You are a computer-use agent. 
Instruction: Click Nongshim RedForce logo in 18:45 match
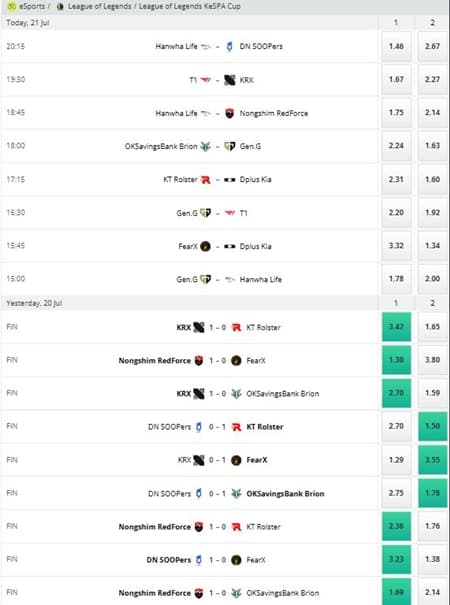pos(230,113)
